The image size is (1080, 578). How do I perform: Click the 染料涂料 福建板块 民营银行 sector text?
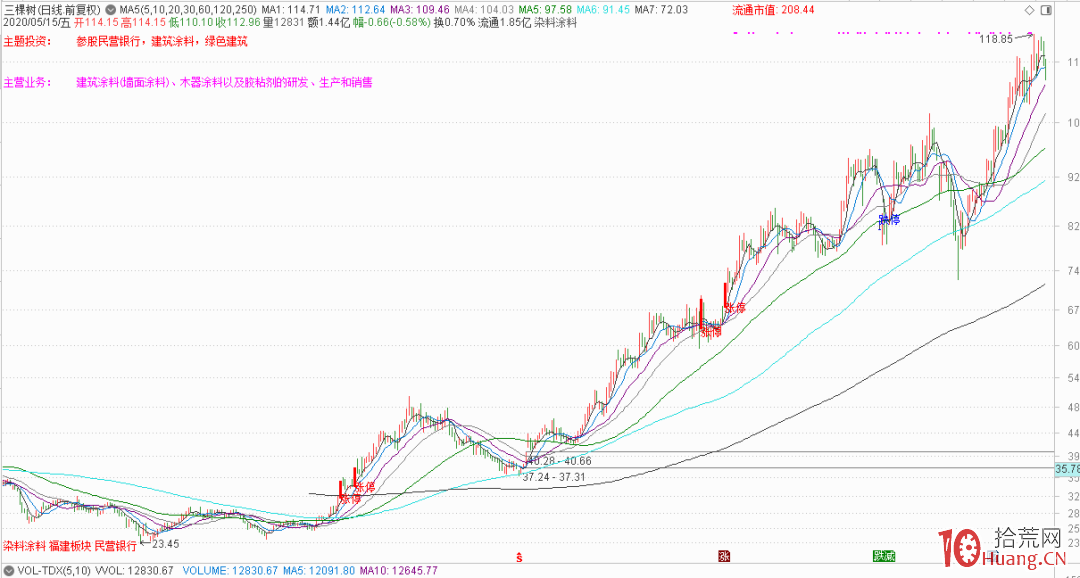tap(70, 544)
